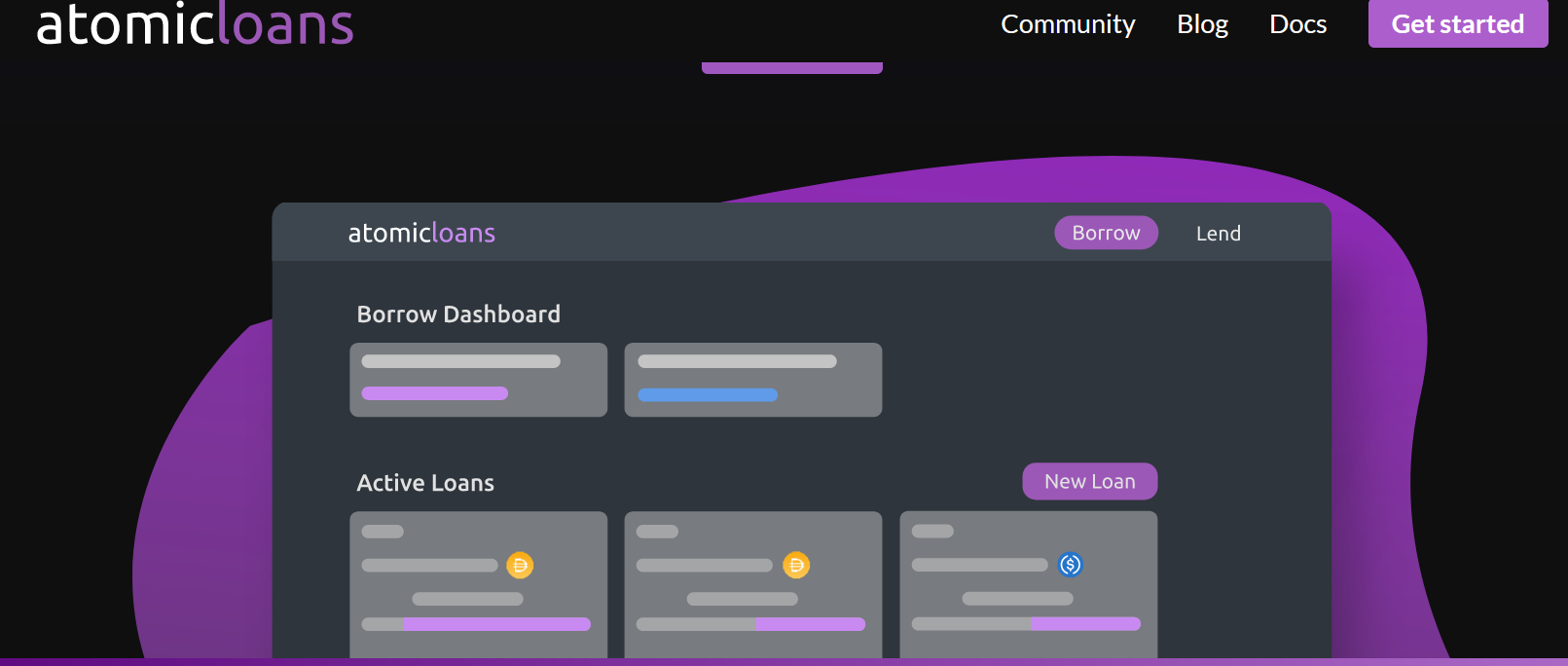Click the atomicloans logo inside the dashboard preview
1568x666 pixels.
point(421,233)
